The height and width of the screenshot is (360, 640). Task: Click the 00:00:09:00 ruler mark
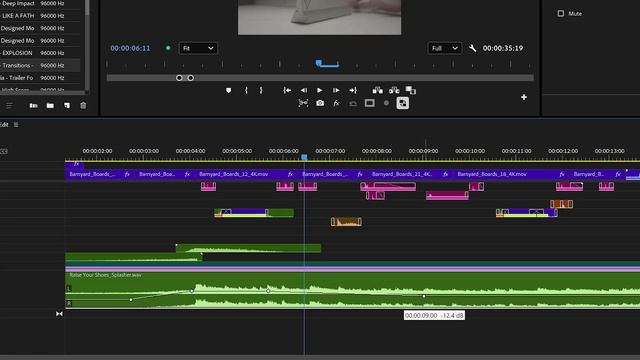[423, 151]
